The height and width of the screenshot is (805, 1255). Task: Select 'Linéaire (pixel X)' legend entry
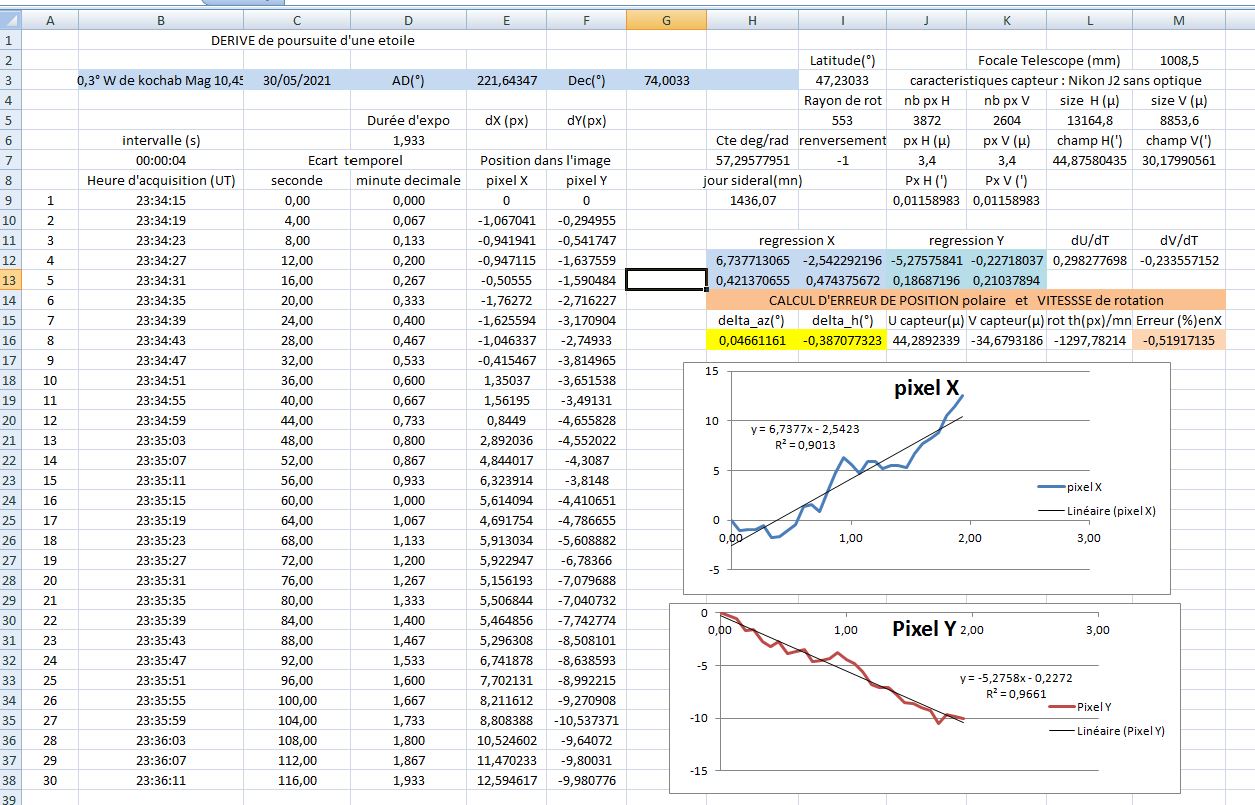tap(1097, 510)
